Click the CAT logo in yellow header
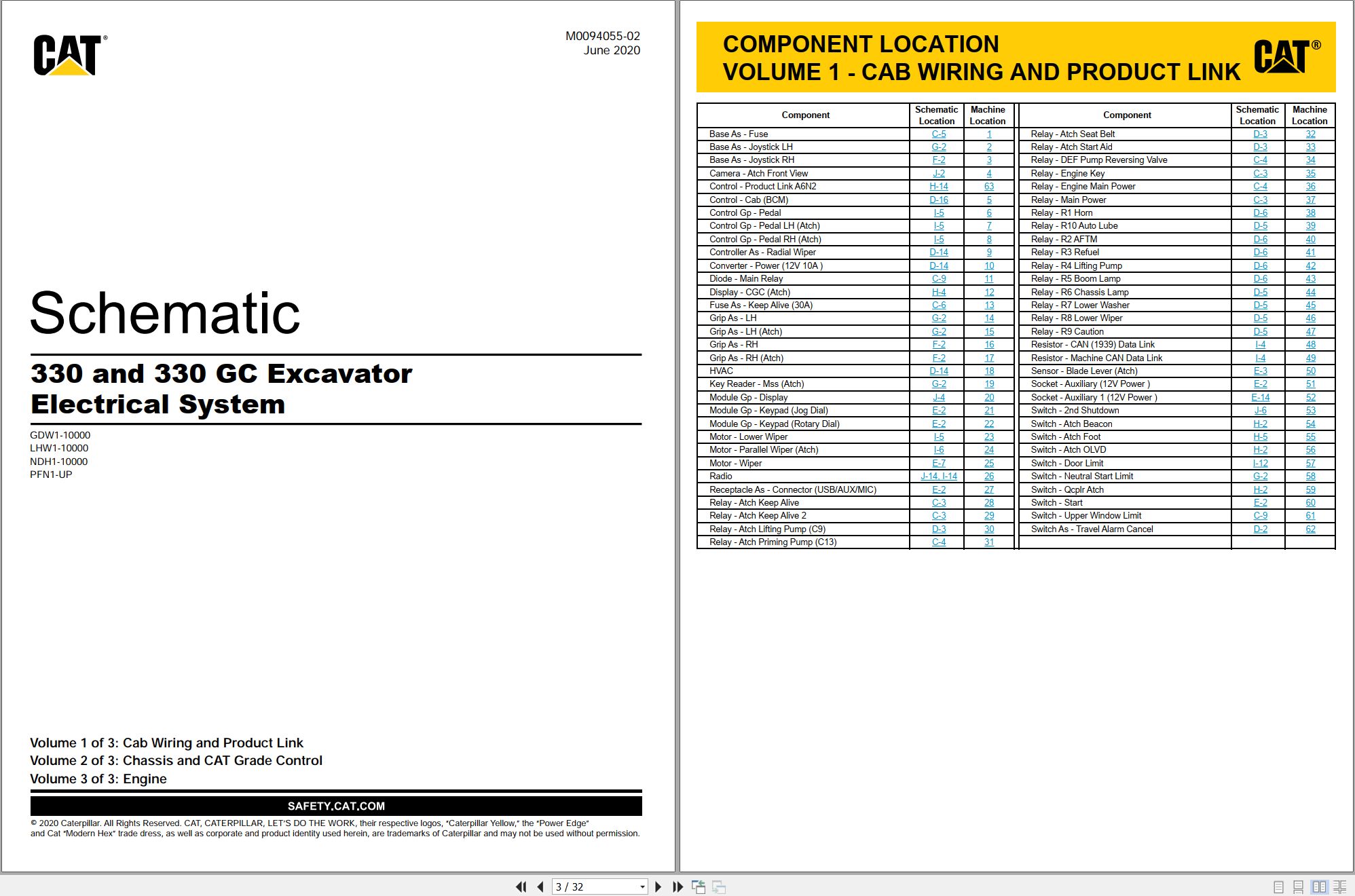The image size is (1355, 896). point(1286,56)
